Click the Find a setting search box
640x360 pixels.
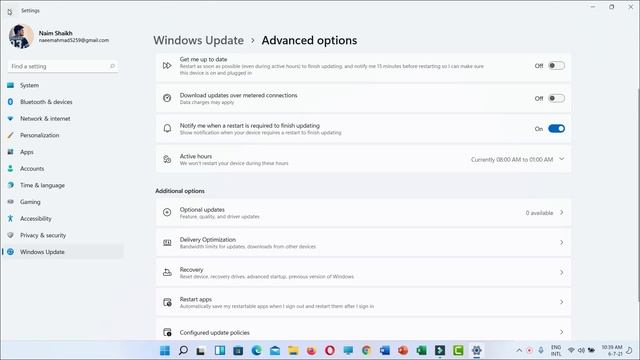(62, 66)
